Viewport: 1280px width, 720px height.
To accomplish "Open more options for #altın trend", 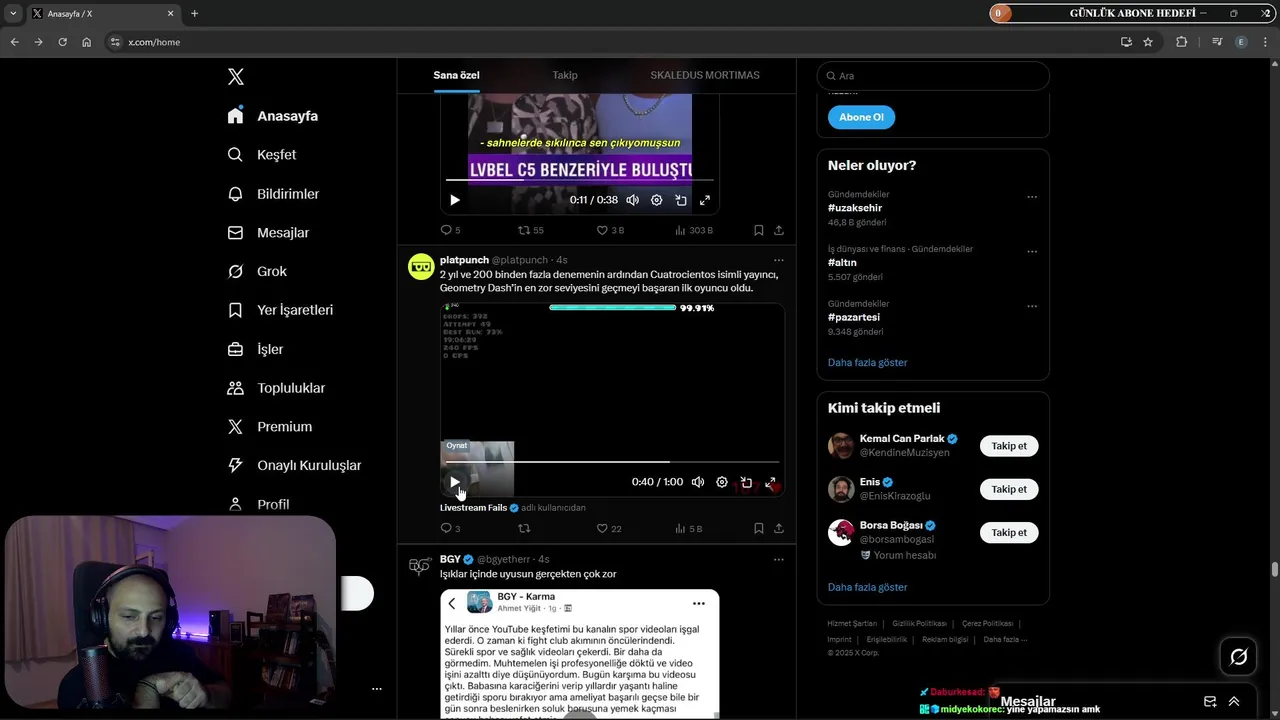I will 1032,252.
